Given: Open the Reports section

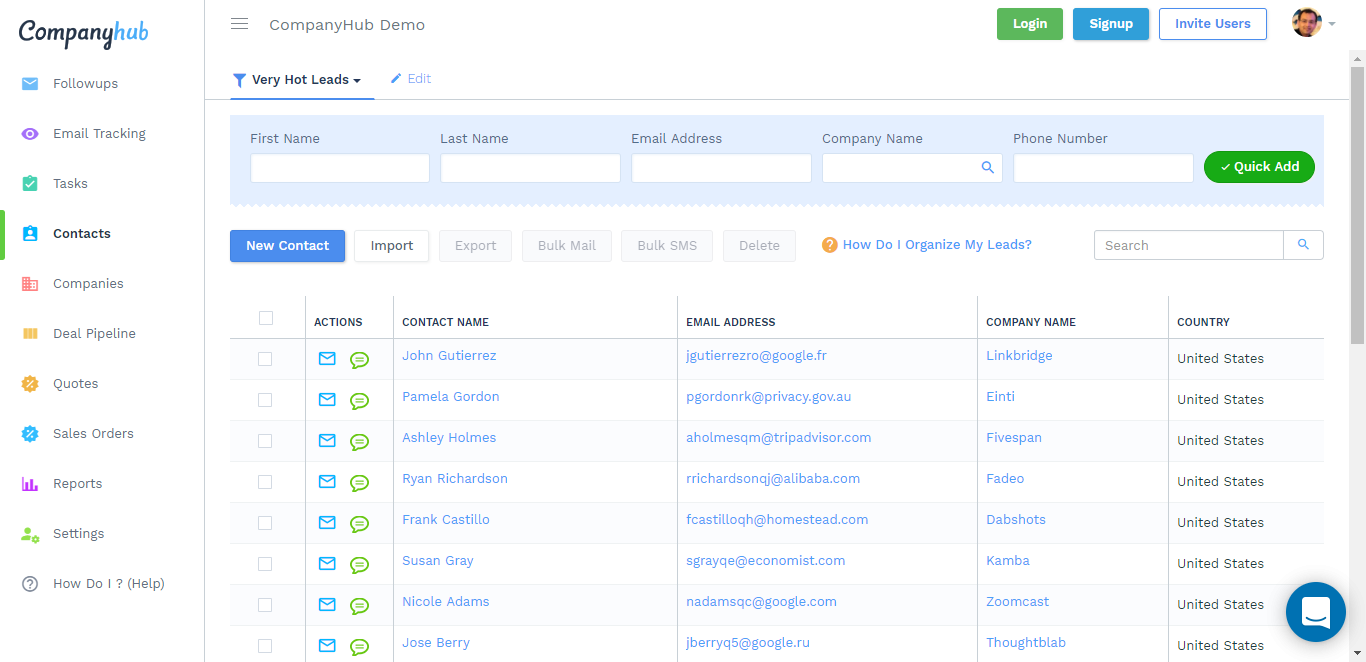Looking at the screenshot, I should click(x=77, y=484).
